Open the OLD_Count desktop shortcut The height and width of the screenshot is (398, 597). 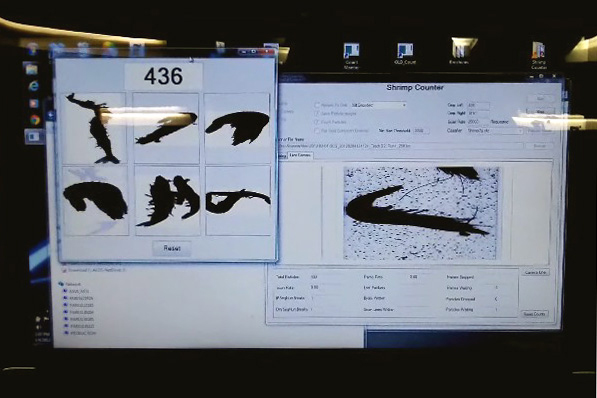pos(404,53)
